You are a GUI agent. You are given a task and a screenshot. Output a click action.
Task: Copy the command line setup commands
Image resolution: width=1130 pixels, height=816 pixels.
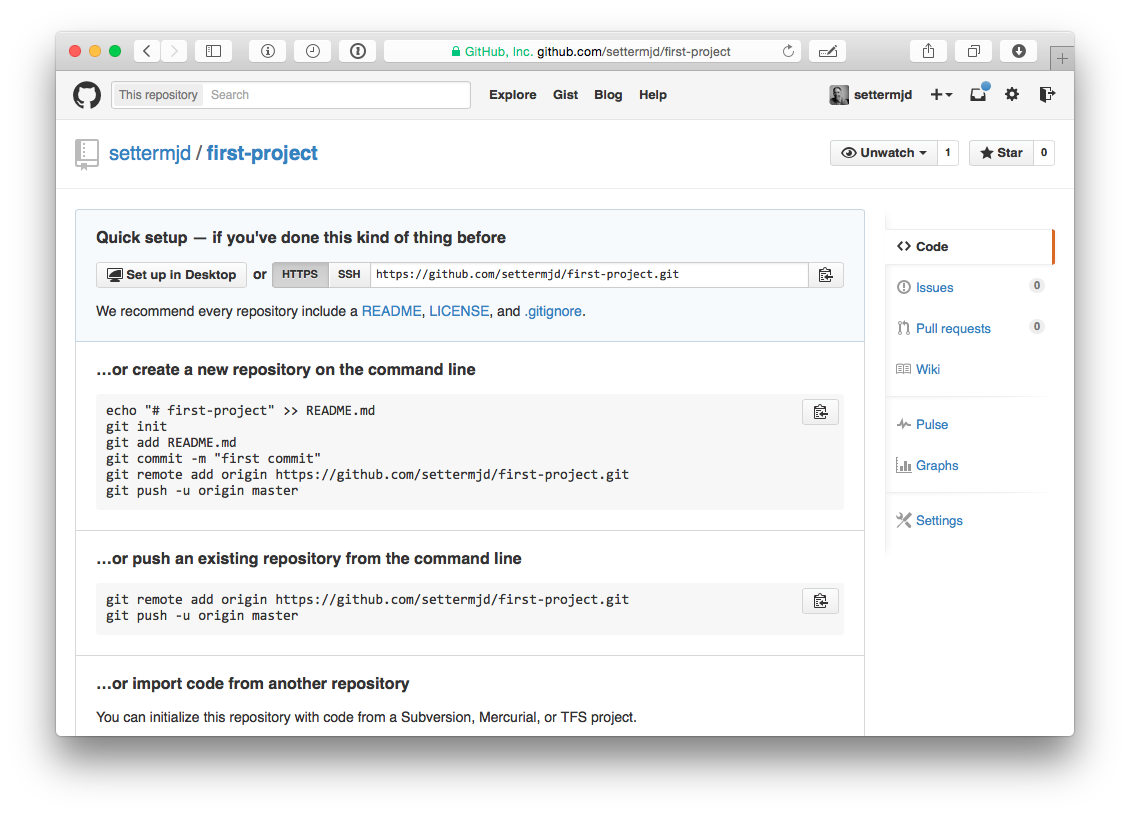(x=820, y=411)
